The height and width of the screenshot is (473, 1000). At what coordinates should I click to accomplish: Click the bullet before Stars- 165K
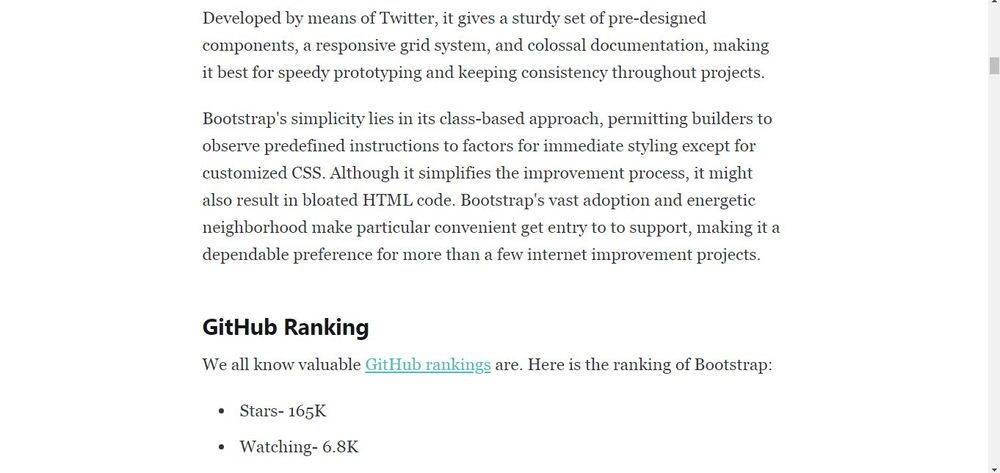point(221,412)
